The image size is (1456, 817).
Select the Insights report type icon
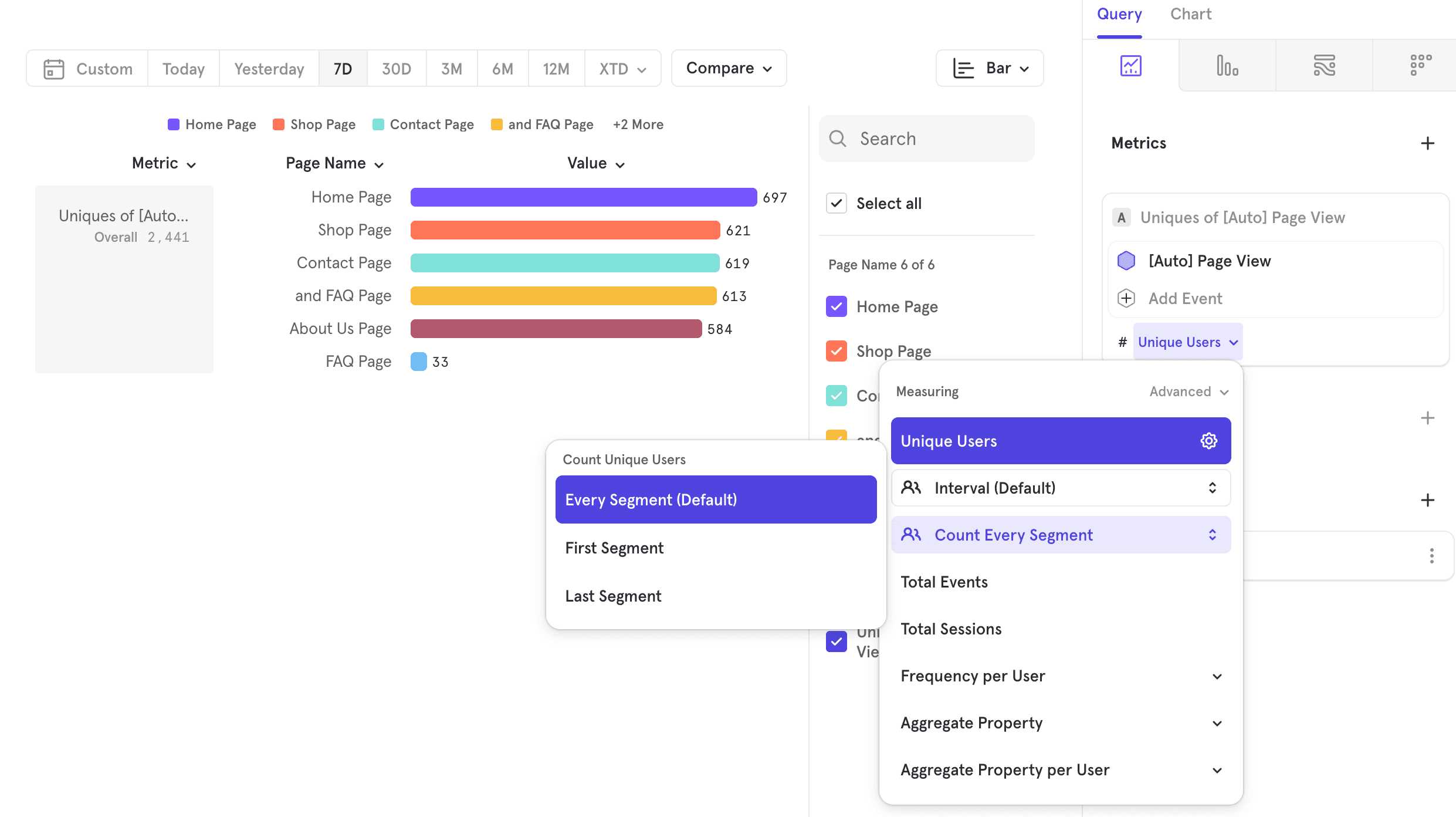coord(1130,66)
